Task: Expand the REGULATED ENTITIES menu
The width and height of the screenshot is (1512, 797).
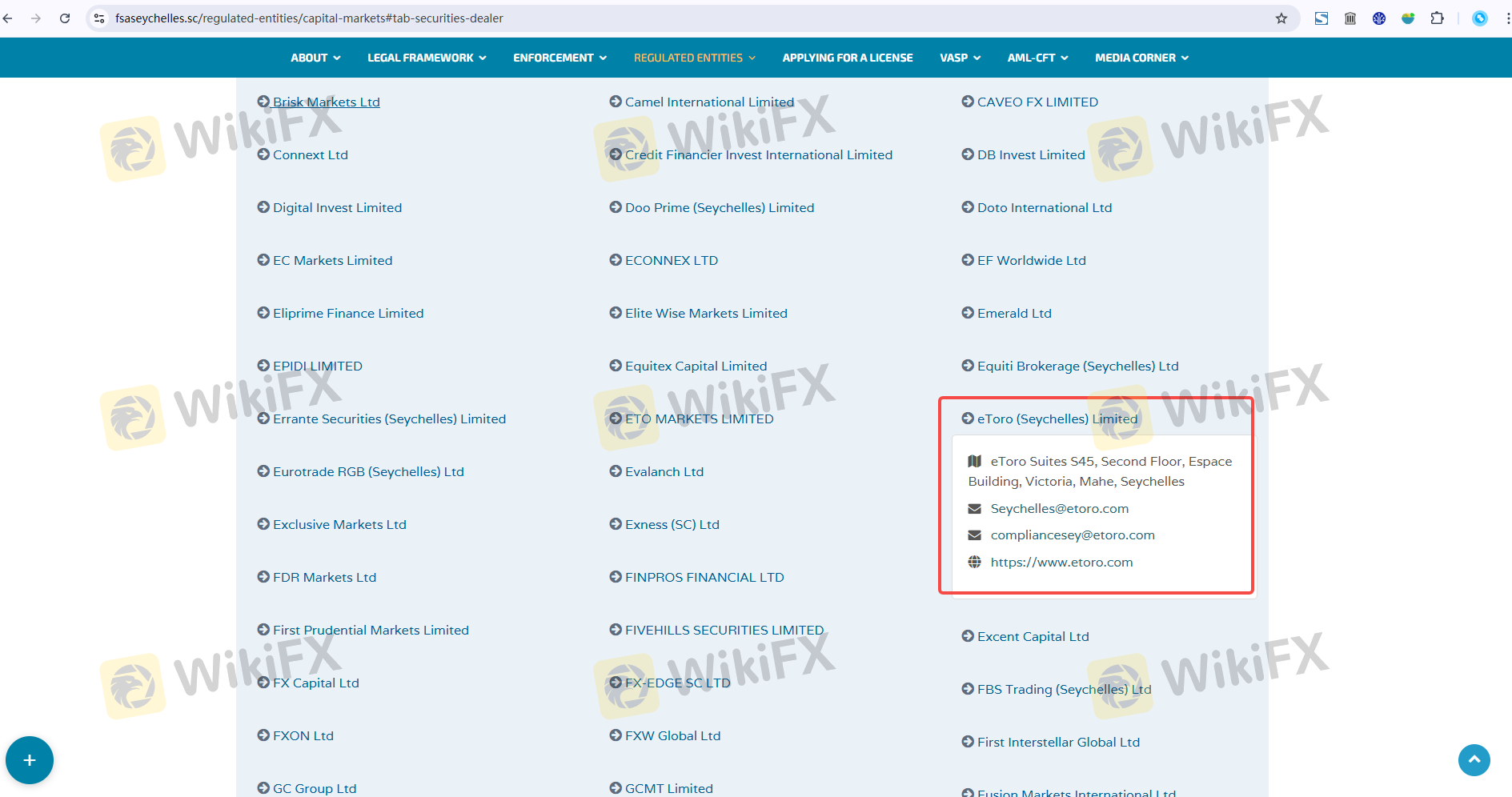Action: coord(695,58)
